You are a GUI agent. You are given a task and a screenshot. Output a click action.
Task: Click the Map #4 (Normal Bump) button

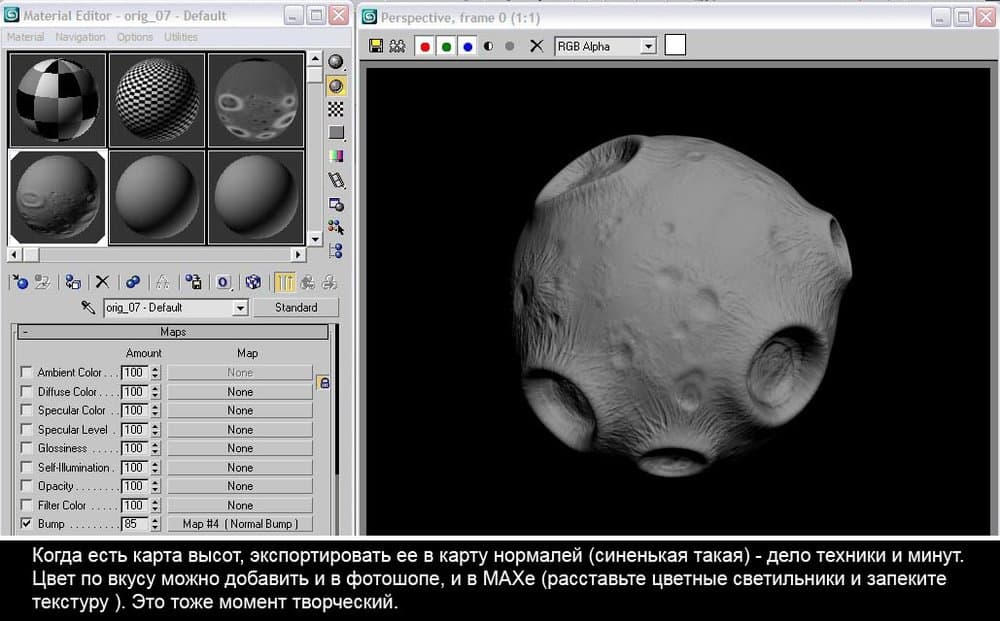tap(240, 524)
